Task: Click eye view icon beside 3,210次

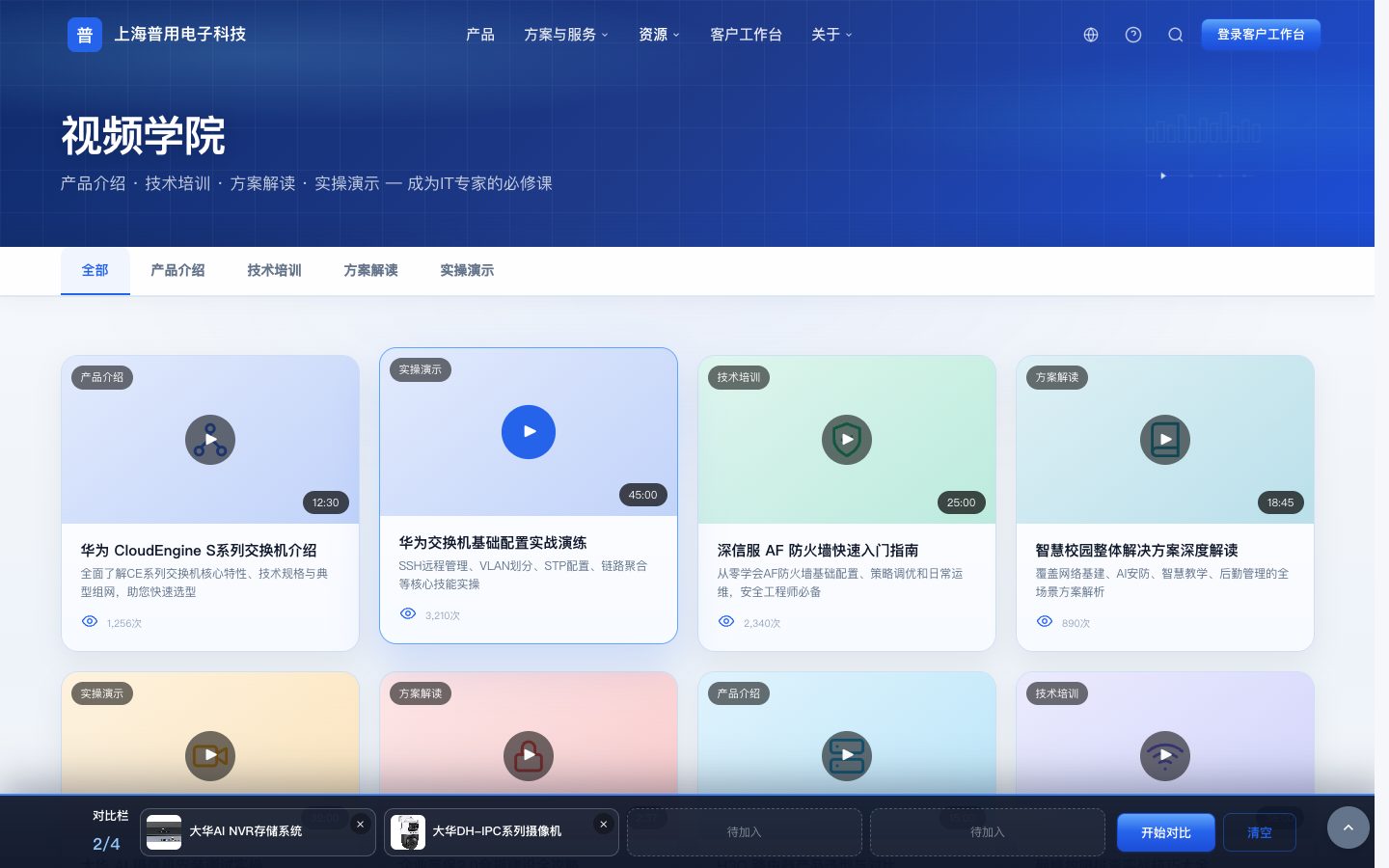Action: pos(408,614)
